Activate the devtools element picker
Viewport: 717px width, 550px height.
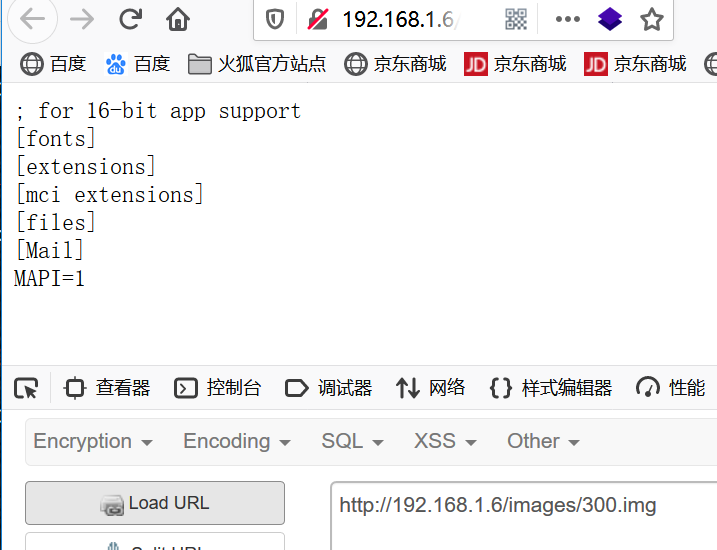point(27,388)
